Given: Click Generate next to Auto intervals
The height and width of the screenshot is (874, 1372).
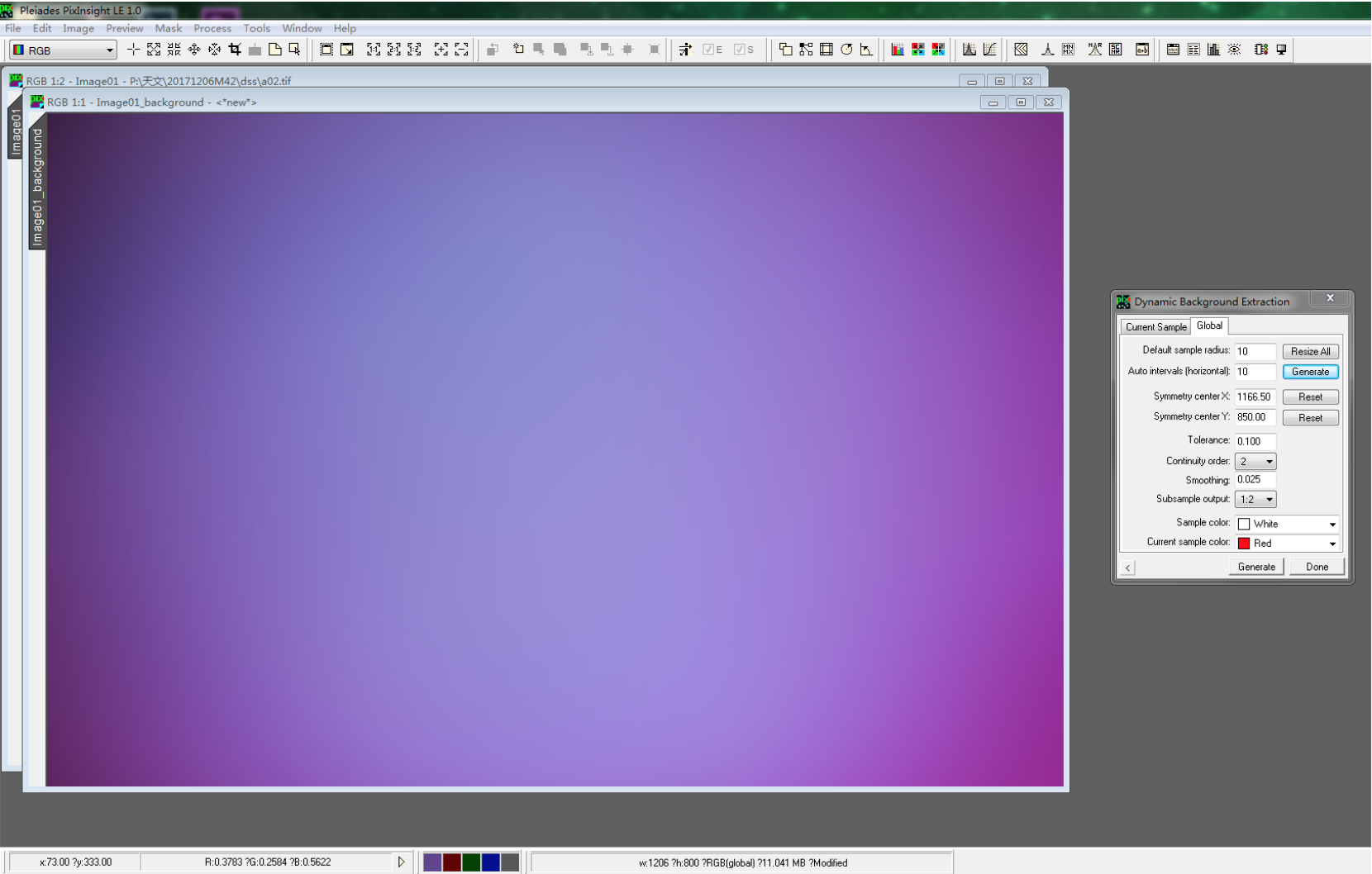Looking at the screenshot, I should pyautogui.click(x=1311, y=373).
